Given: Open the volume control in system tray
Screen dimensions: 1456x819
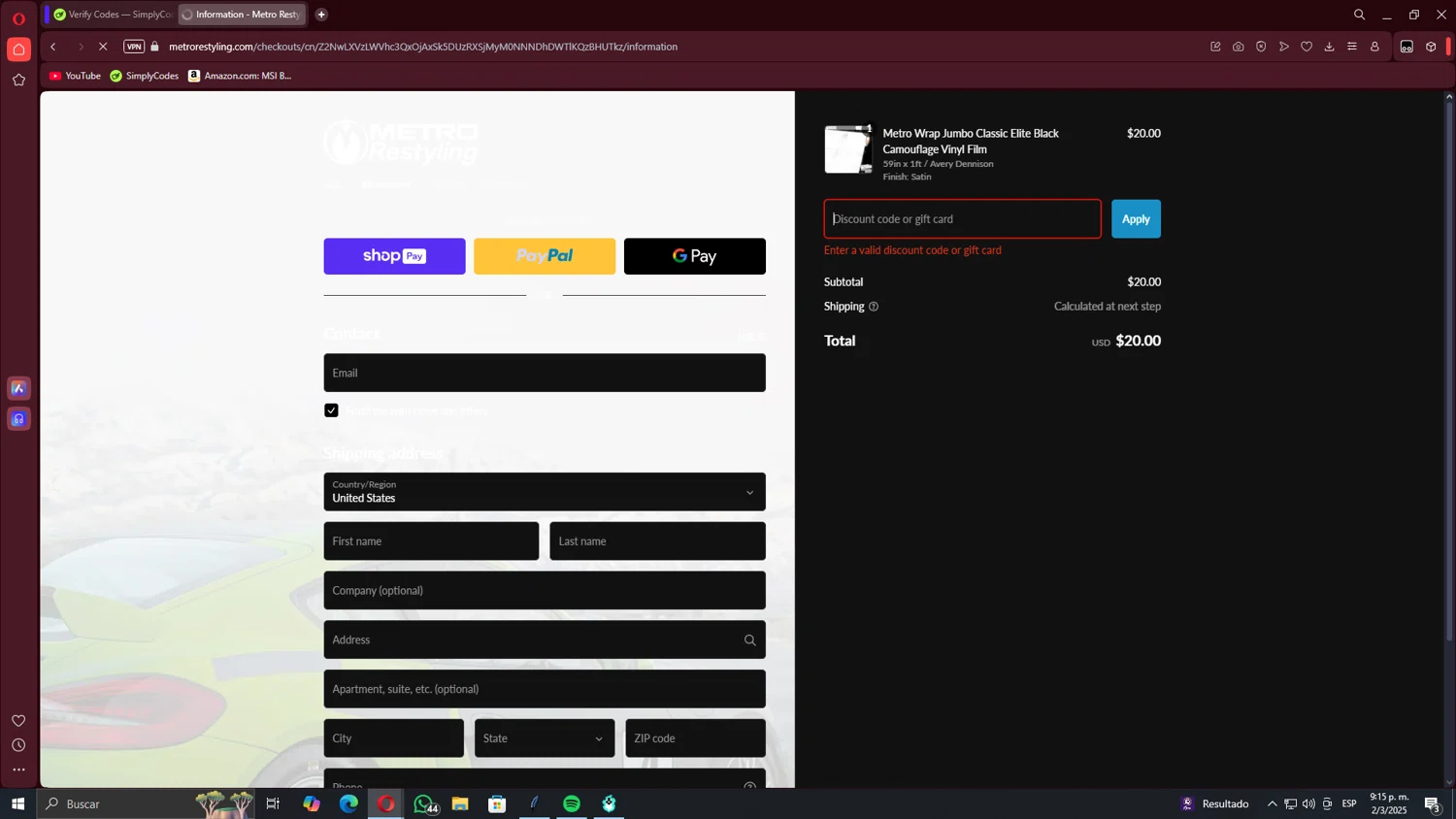Looking at the screenshot, I should click(1308, 803).
